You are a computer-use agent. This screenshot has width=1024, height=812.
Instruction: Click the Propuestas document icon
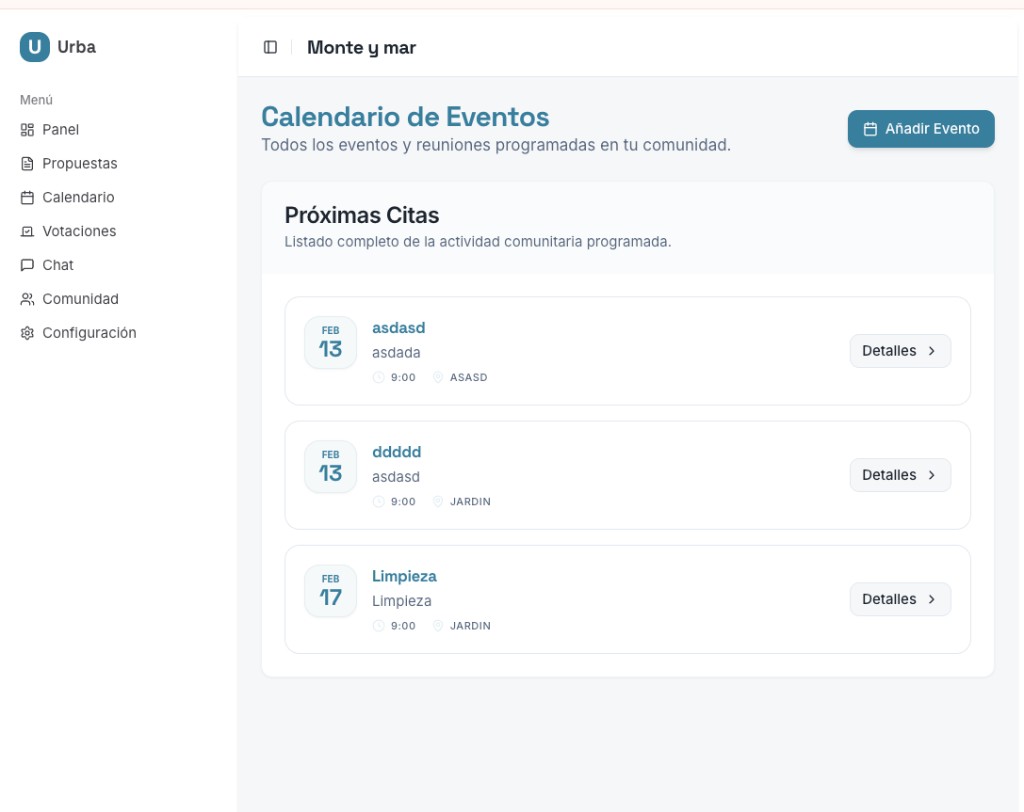tap(28, 164)
